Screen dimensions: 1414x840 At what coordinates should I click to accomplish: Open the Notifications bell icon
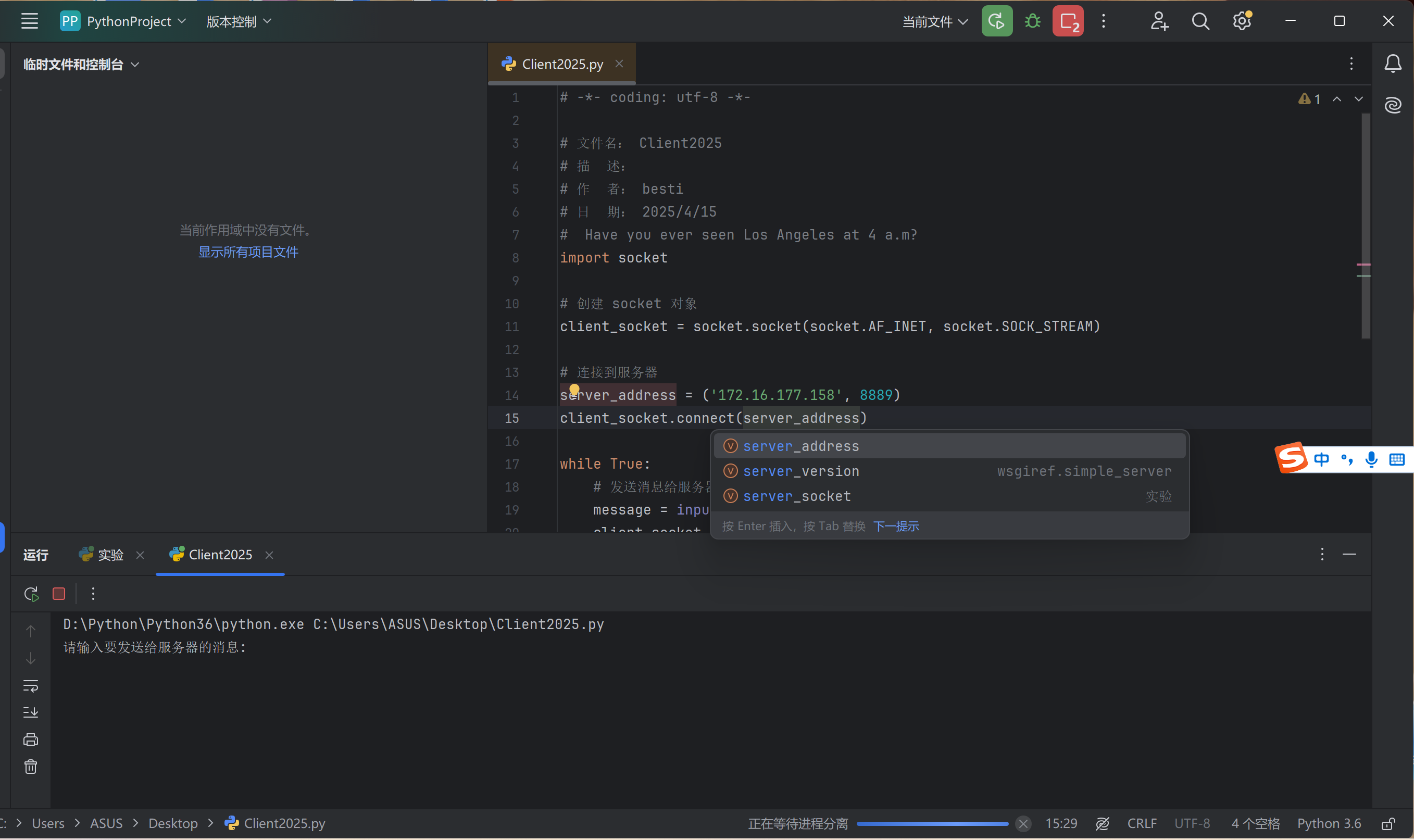(x=1393, y=64)
